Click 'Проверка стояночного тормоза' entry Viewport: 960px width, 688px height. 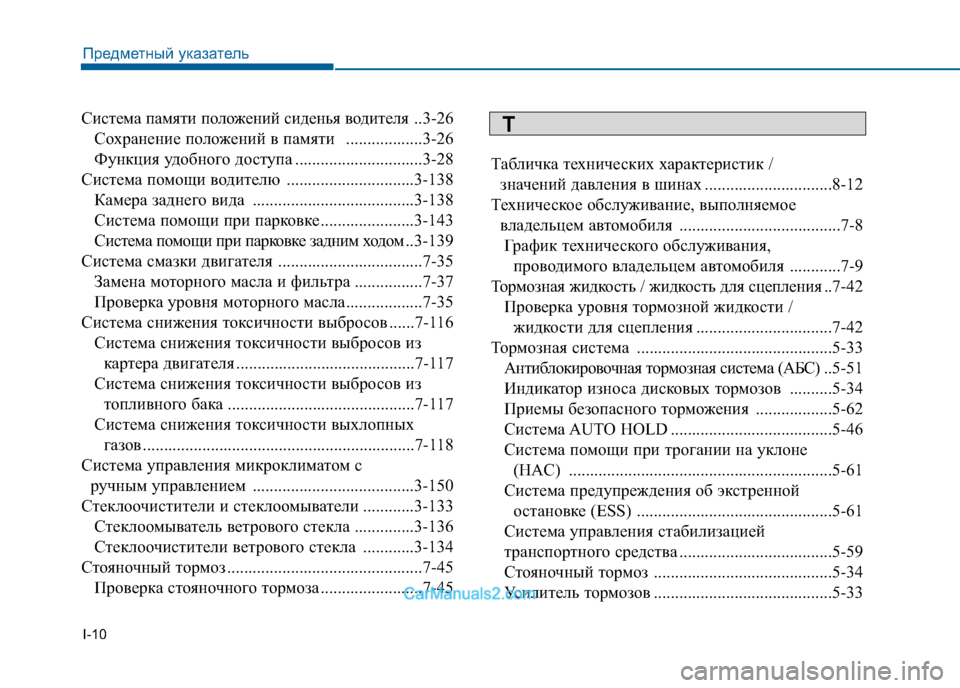pyautogui.click(x=274, y=588)
